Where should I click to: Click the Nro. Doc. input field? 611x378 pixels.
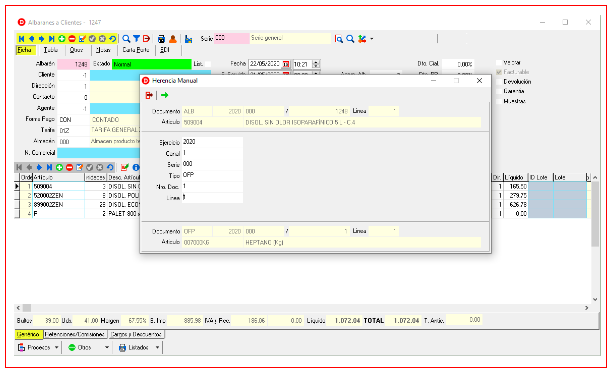[x=212, y=186]
